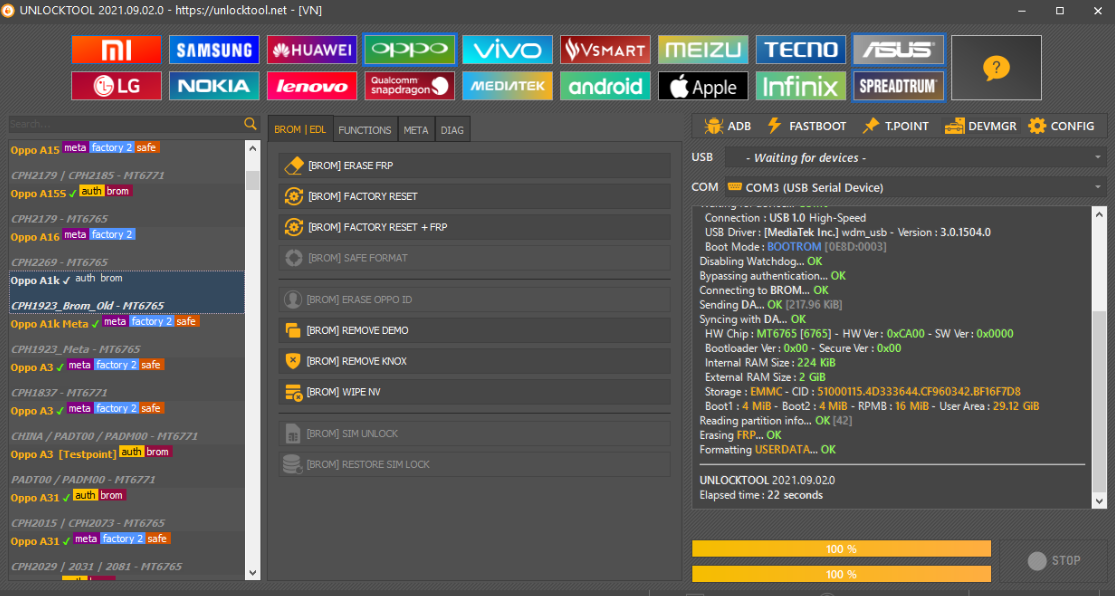Select the MediaTek chipset tile
Image resolution: width=1115 pixels, height=596 pixels.
[x=507, y=86]
